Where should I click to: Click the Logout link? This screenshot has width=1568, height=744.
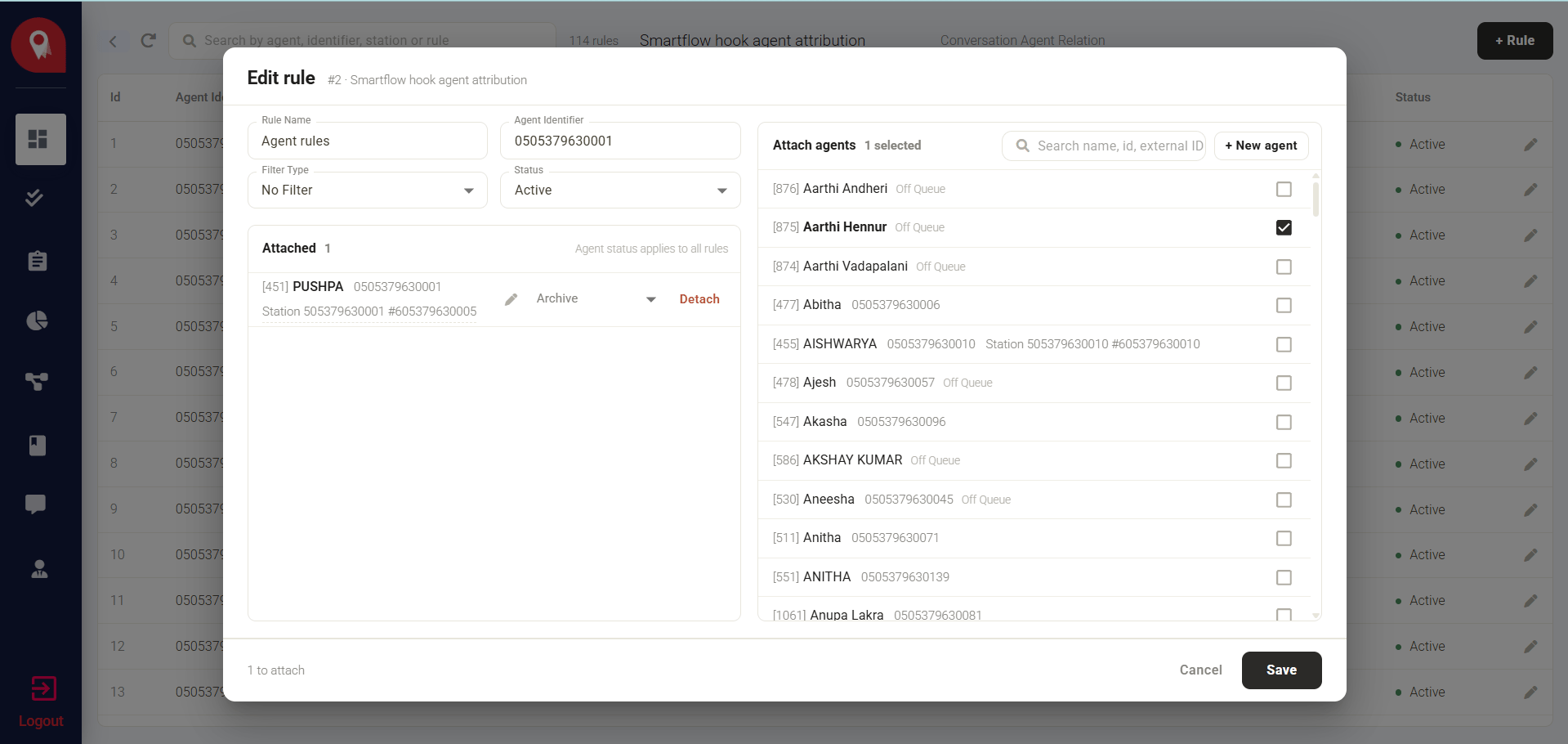tap(41, 721)
